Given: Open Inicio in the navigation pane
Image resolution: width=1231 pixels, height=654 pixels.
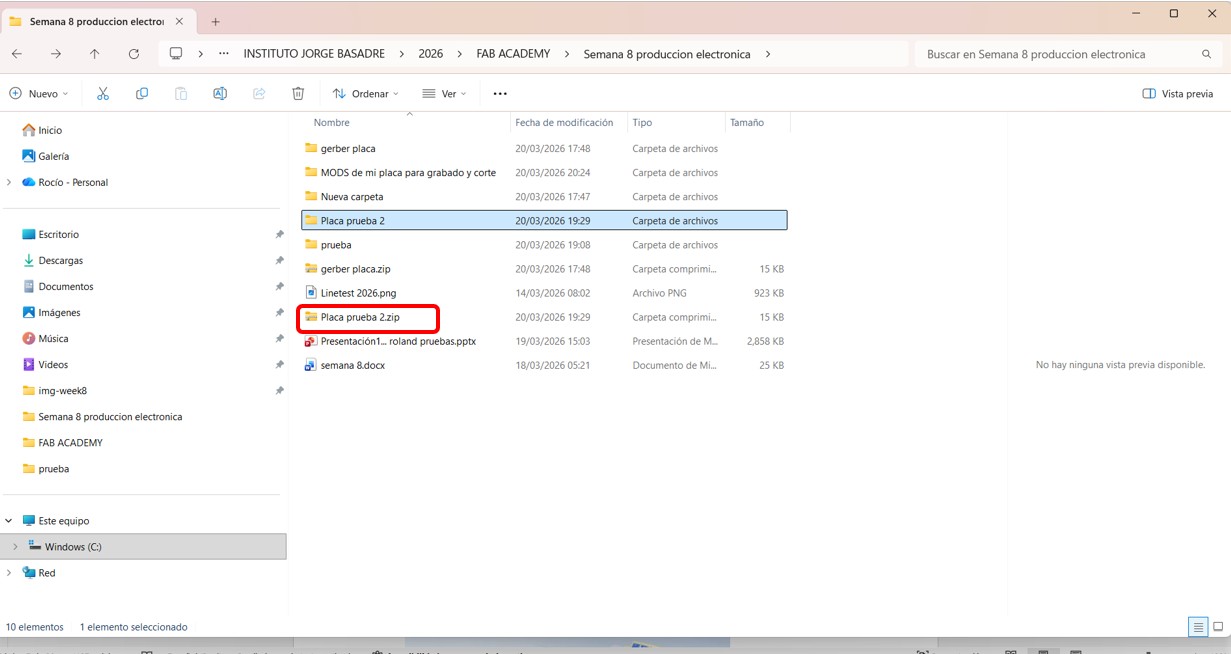Looking at the screenshot, I should [x=50, y=130].
